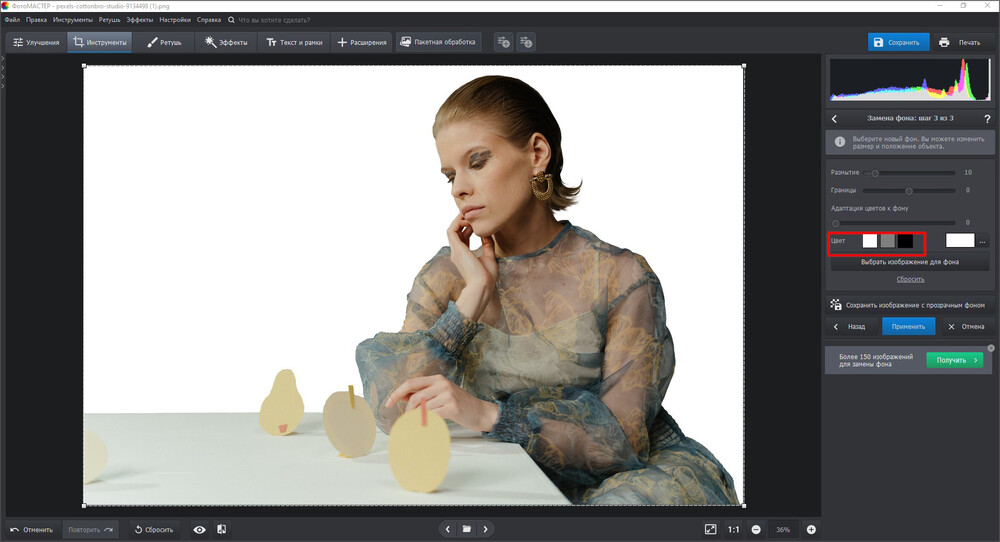Screen dimensions: 1000x542
Task: Zoom in with the plus icon
Action: [x=811, y=529]
